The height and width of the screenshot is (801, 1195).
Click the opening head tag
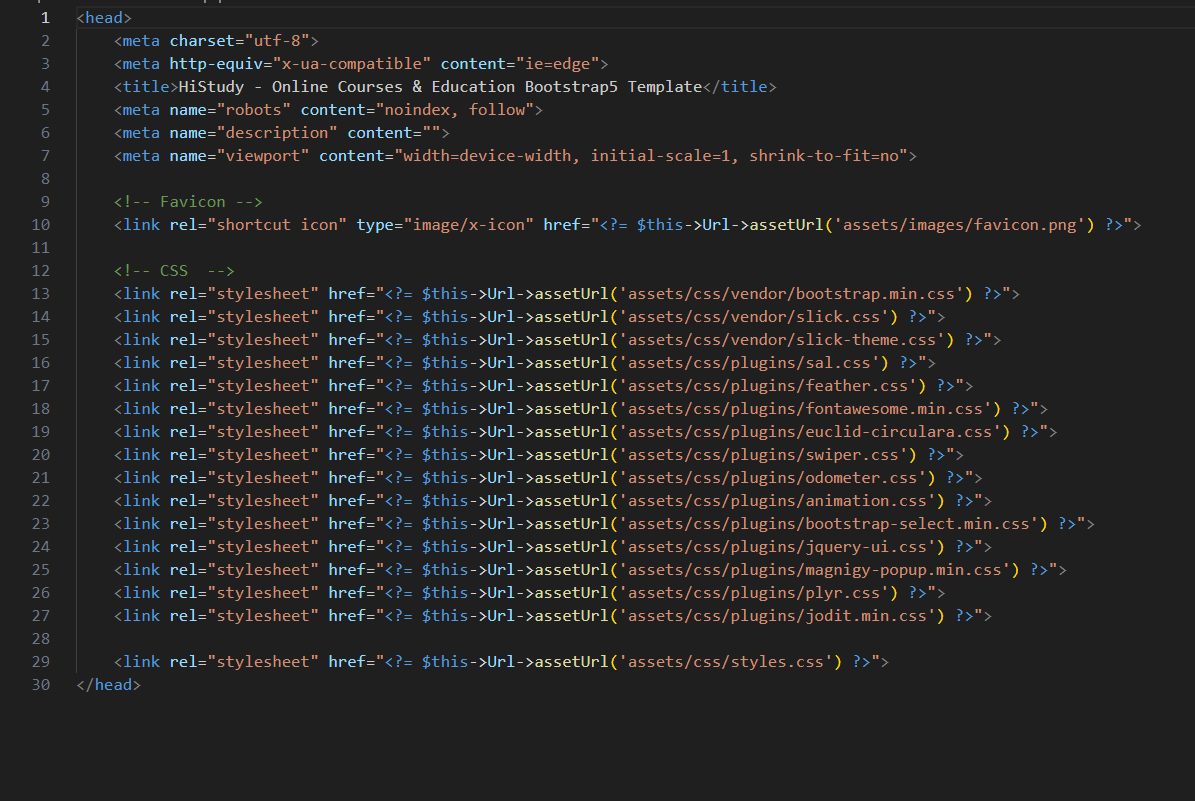(x=104, y=18)
